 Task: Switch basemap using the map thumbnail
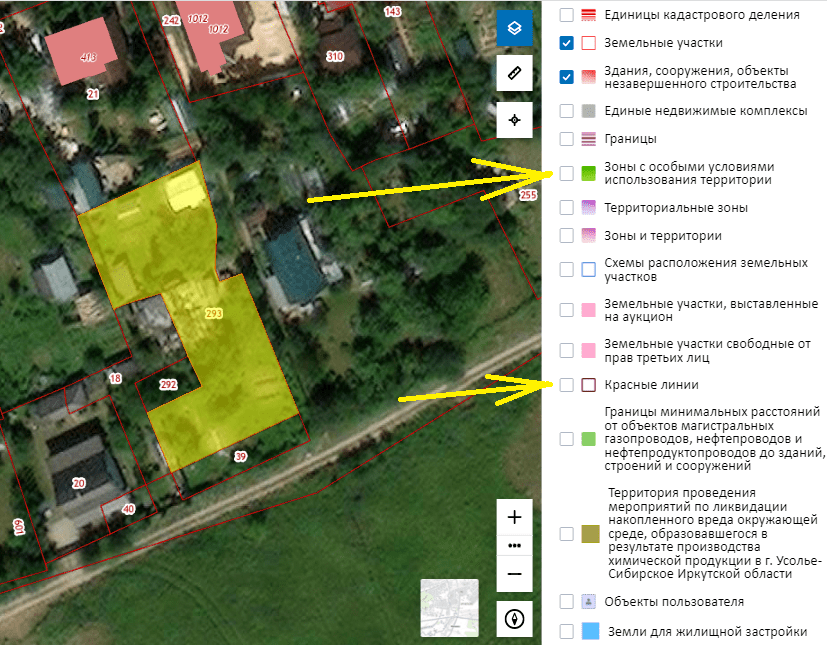[449, 606]
